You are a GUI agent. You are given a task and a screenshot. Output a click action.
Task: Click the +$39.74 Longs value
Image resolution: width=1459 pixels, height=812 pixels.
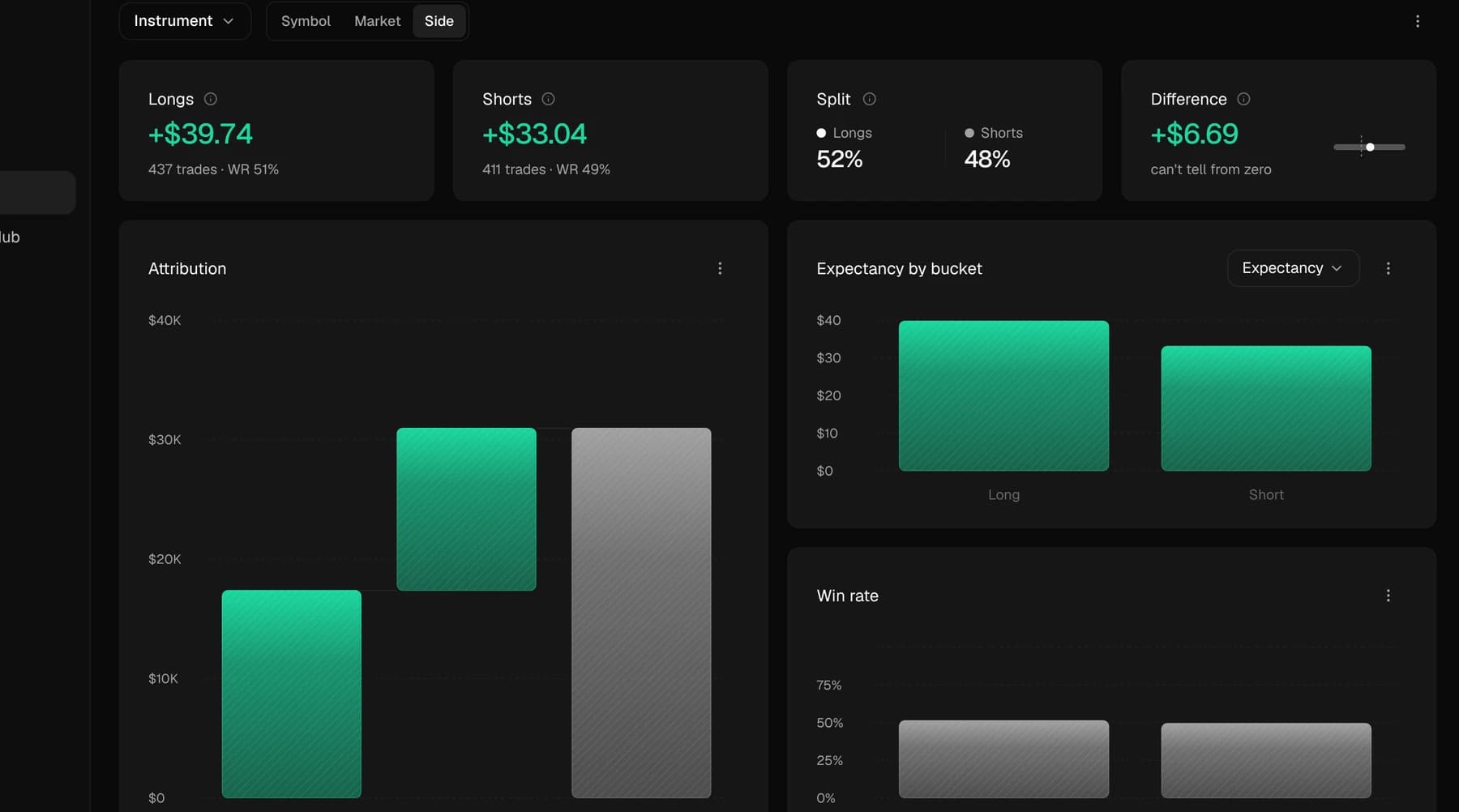(200, 134)
